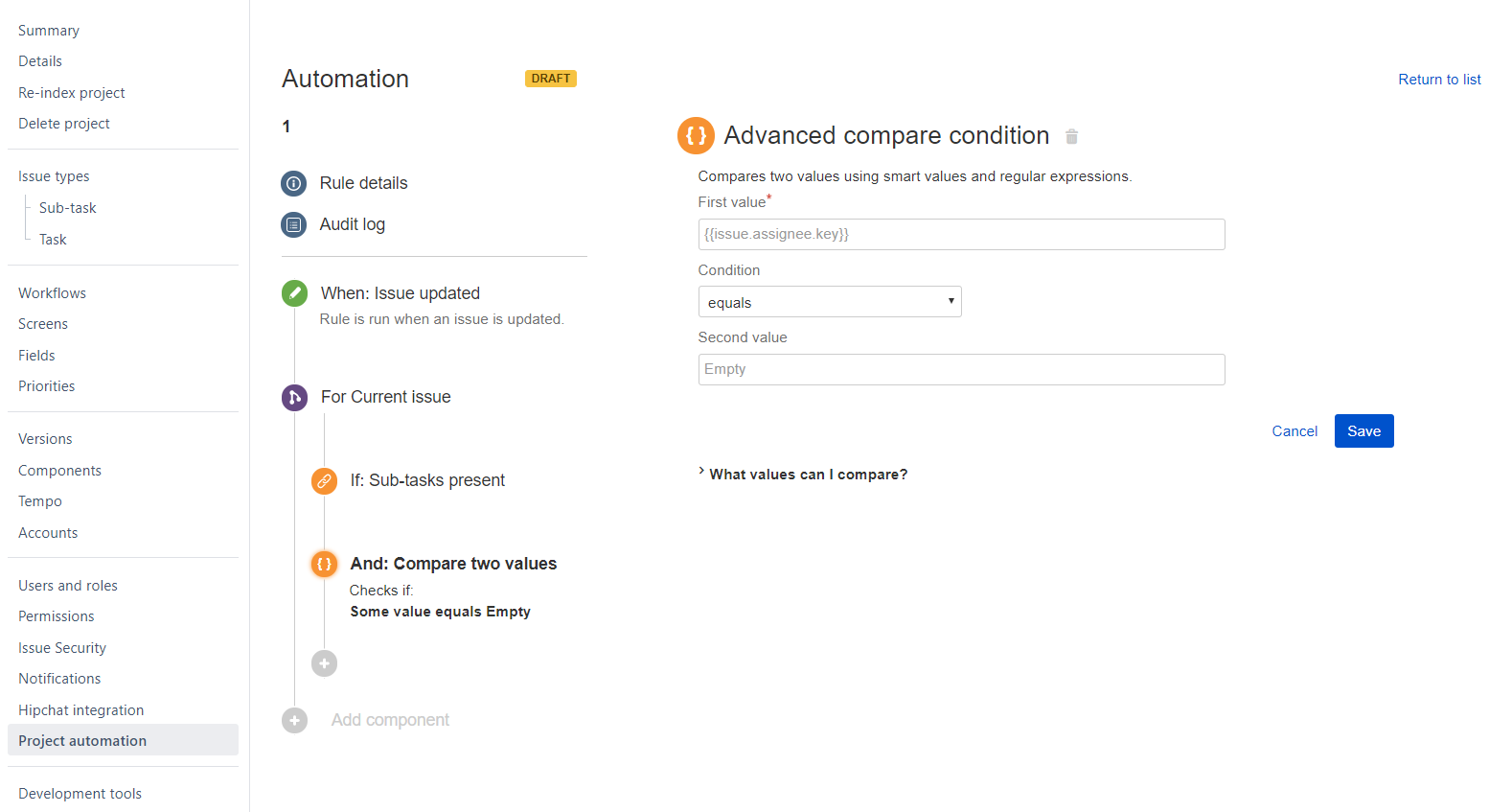Viewport: 1512px width, 812px height.
Task: Open Permissions in the sidebar
Action: pos(56,616)
